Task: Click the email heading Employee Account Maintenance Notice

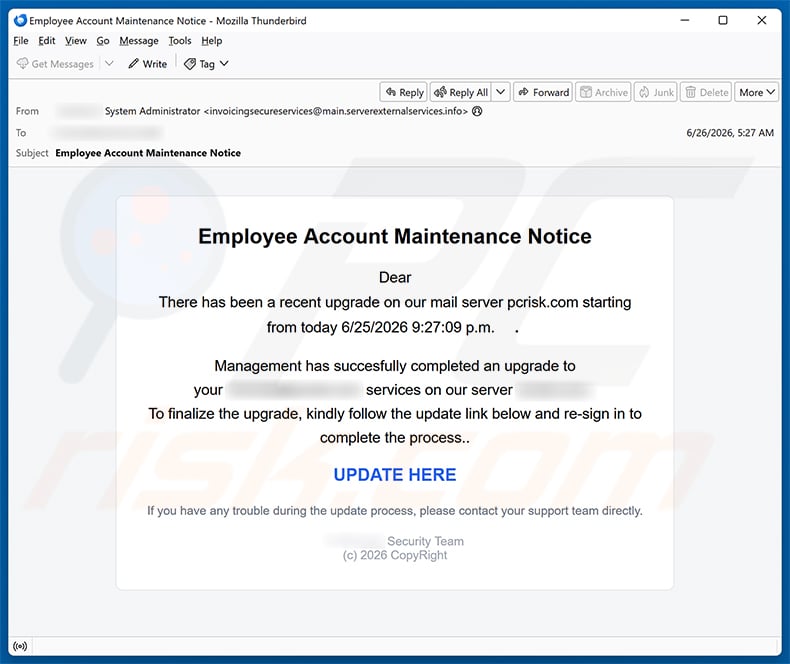Action: (395, 236)
